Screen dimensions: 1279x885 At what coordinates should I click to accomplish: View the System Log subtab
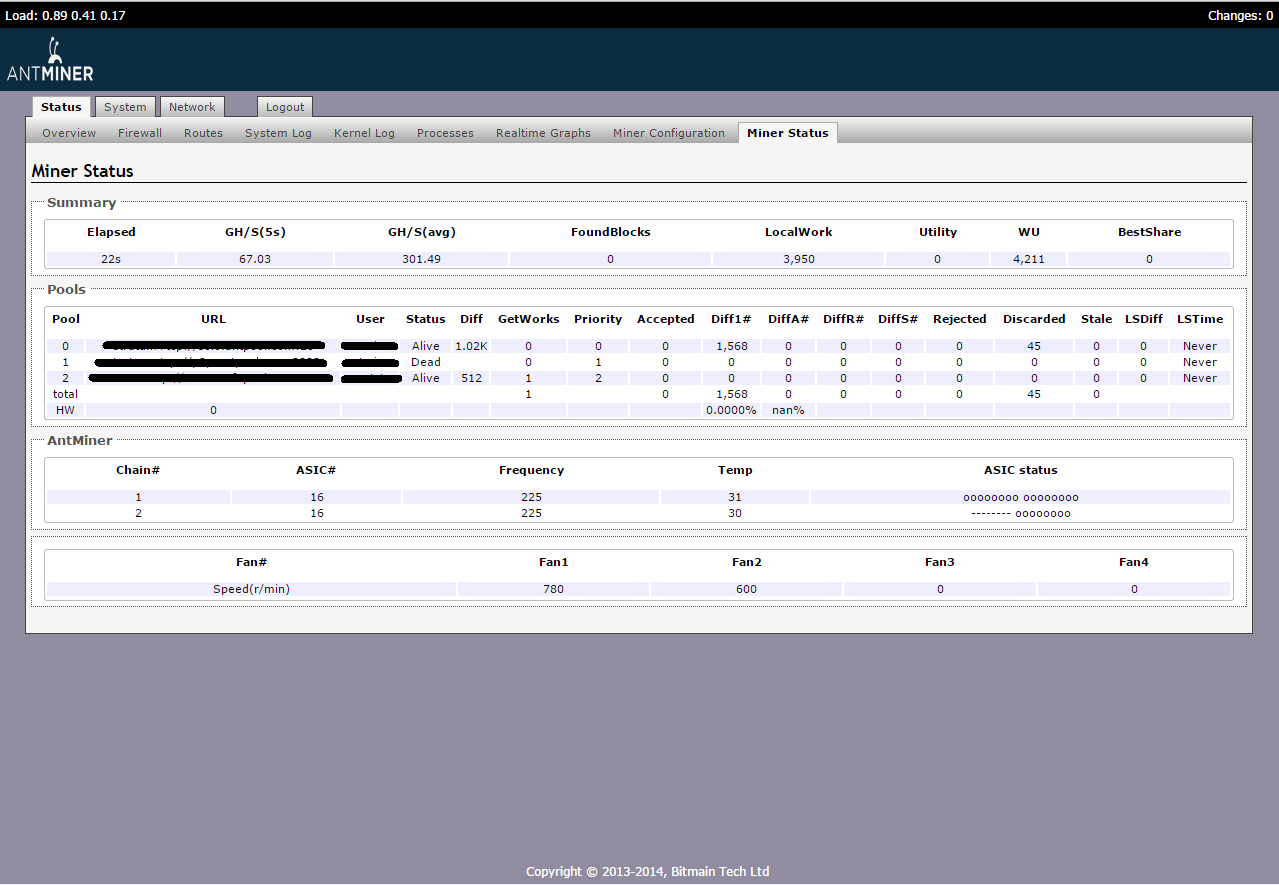pyautogui.click(x=278, y=133)
